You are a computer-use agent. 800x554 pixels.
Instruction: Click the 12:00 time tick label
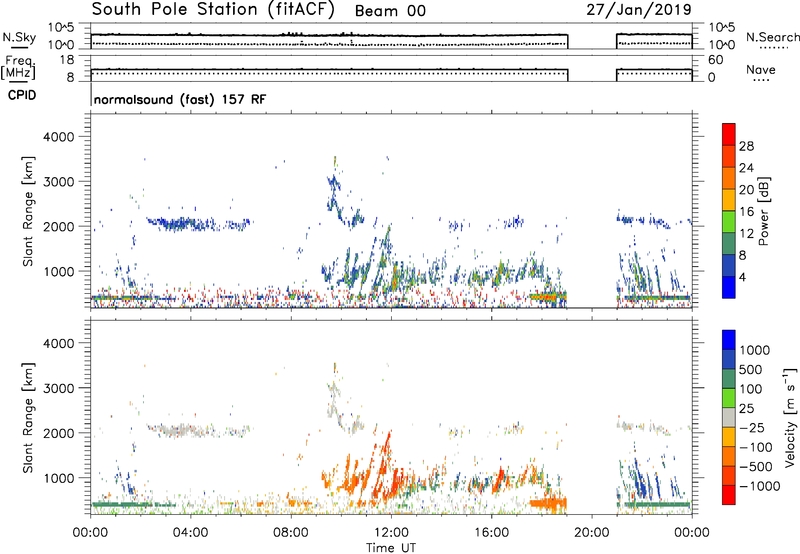click(x=391, y=533)
